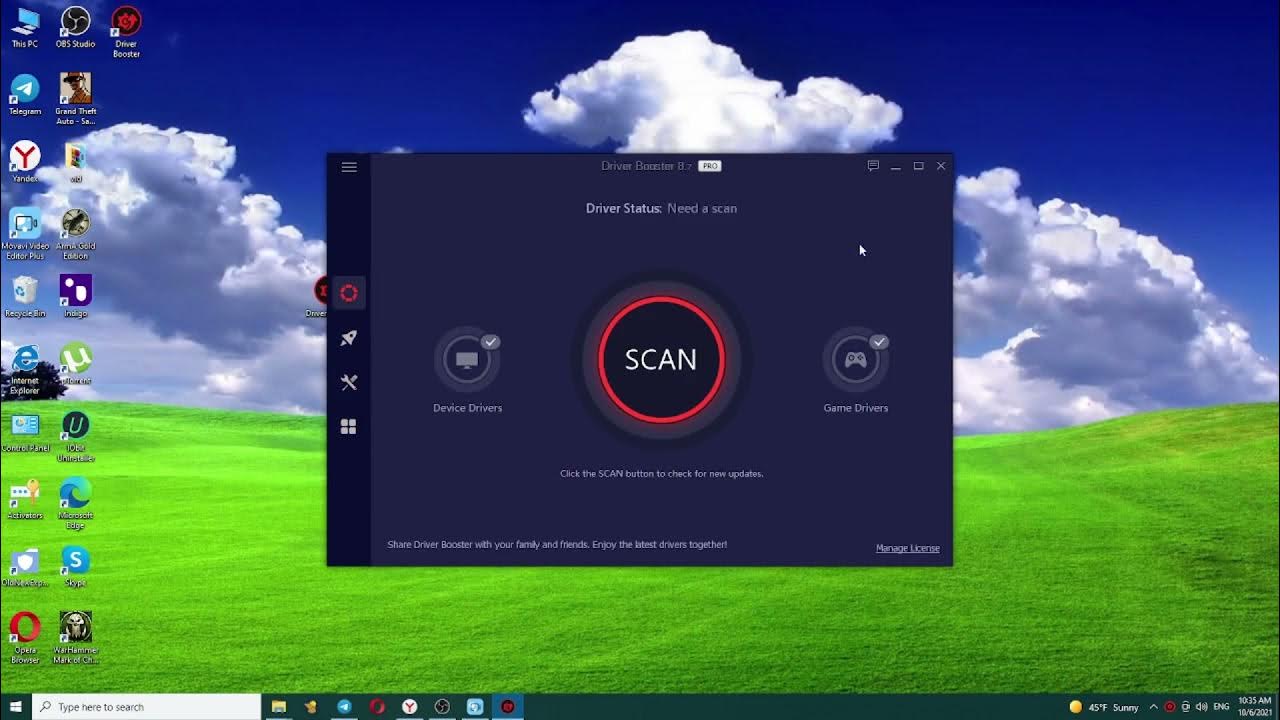1280x720 pixels.
Task: Select the ArmA Gold Edition desktop icon
Action: [x=76, y=234]
